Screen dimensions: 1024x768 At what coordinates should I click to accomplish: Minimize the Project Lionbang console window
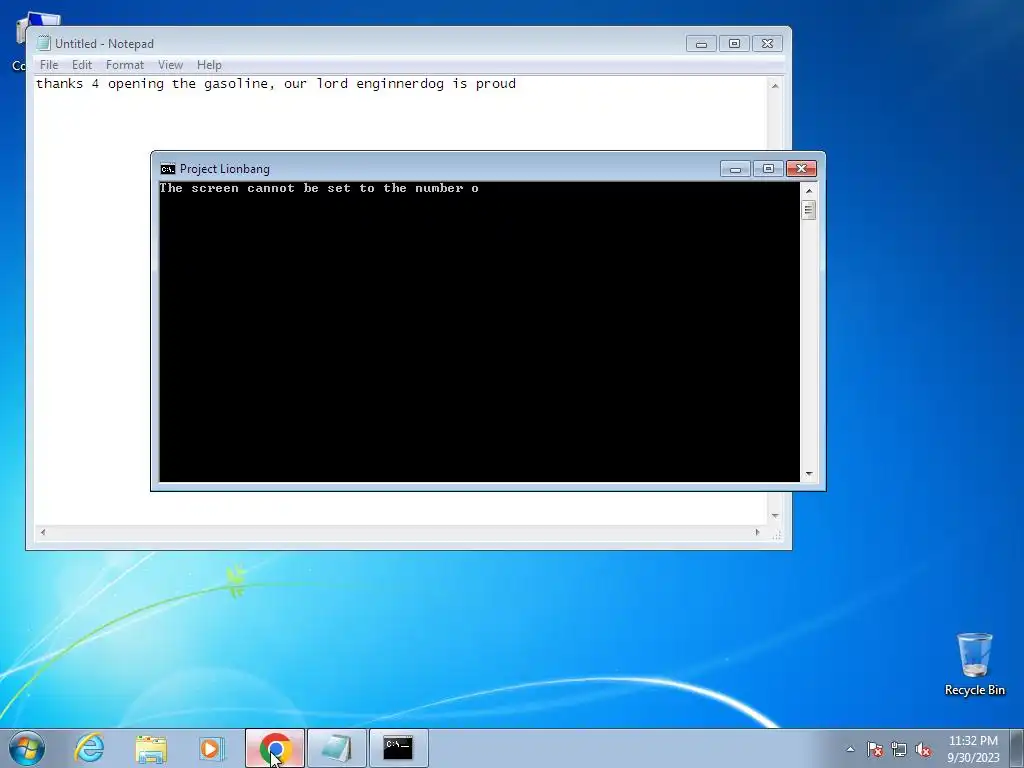[735, 169]
